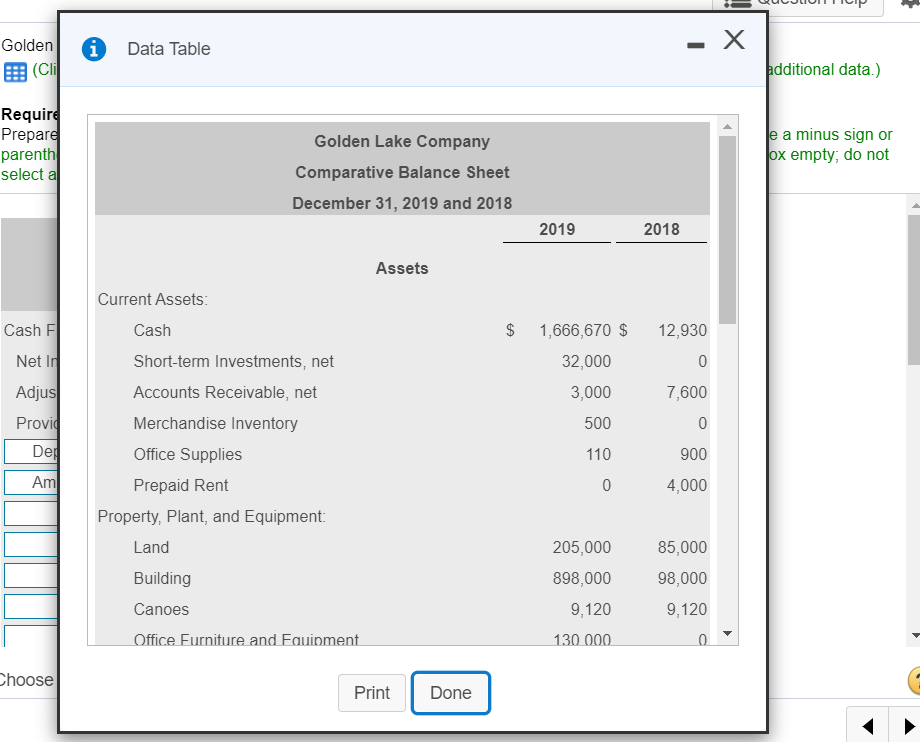The image size is (920, 742).
Task: Click the Land 2019 value 205,000
Action: (581, 547)
